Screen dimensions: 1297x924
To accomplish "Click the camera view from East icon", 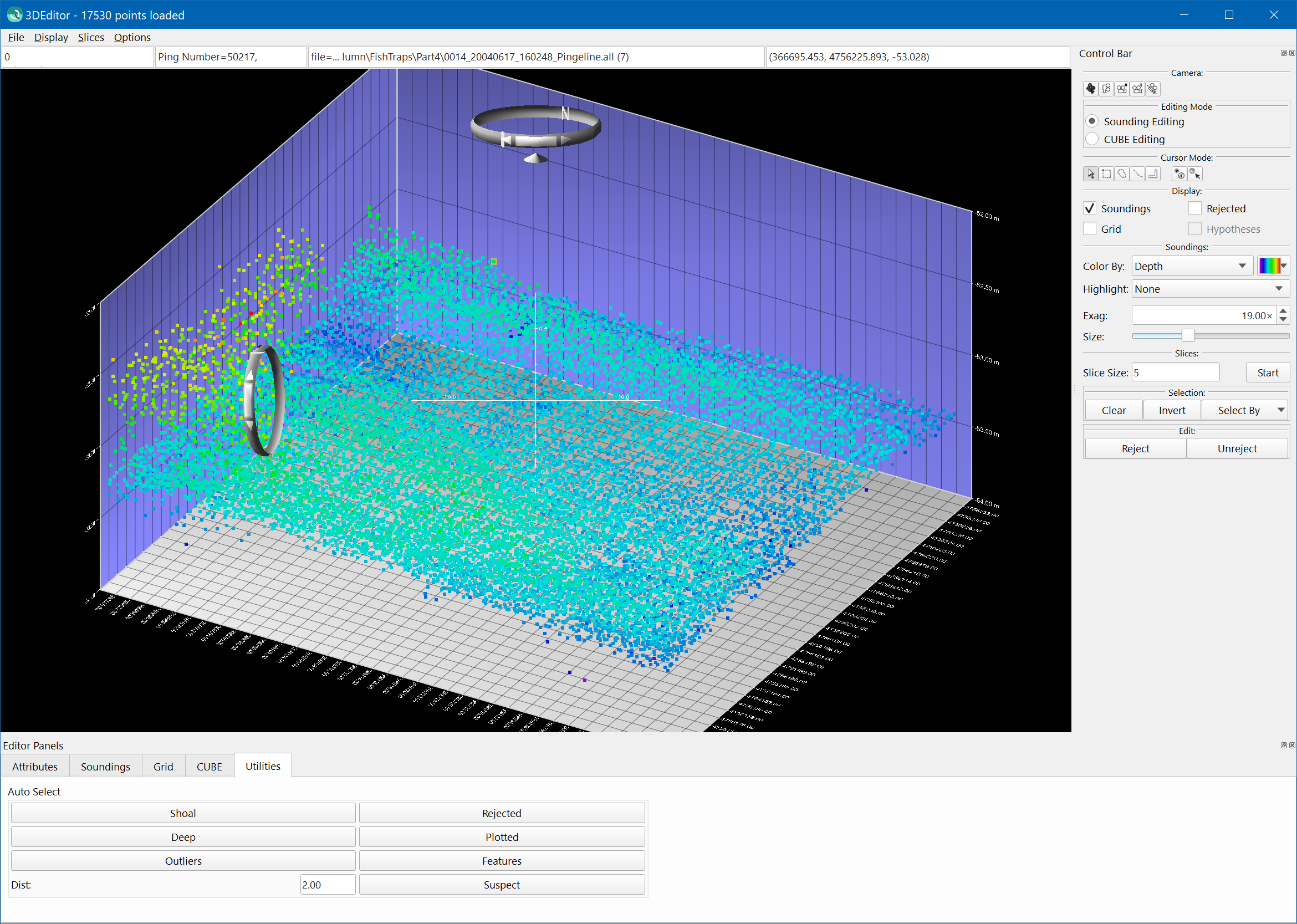I will (1137, 89).
